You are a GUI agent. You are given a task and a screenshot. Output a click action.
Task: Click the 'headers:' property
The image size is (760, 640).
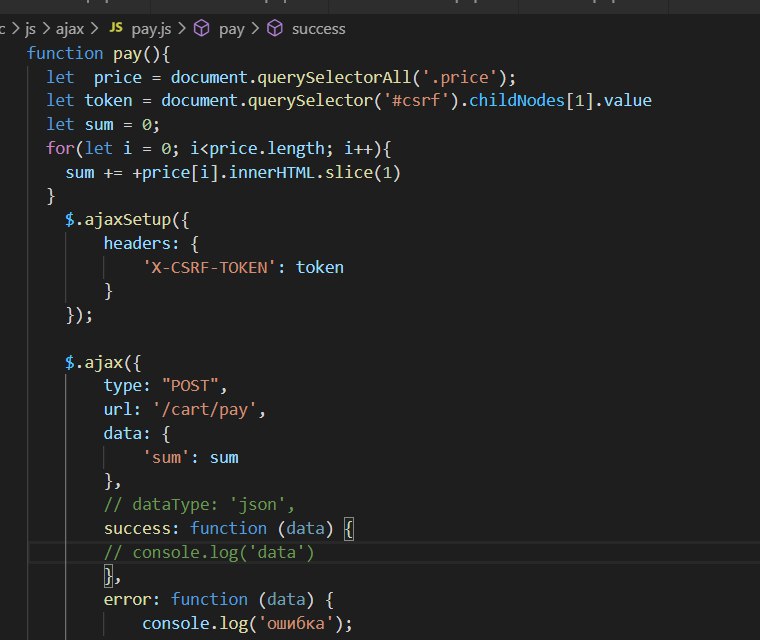click(x=142, y=243)
